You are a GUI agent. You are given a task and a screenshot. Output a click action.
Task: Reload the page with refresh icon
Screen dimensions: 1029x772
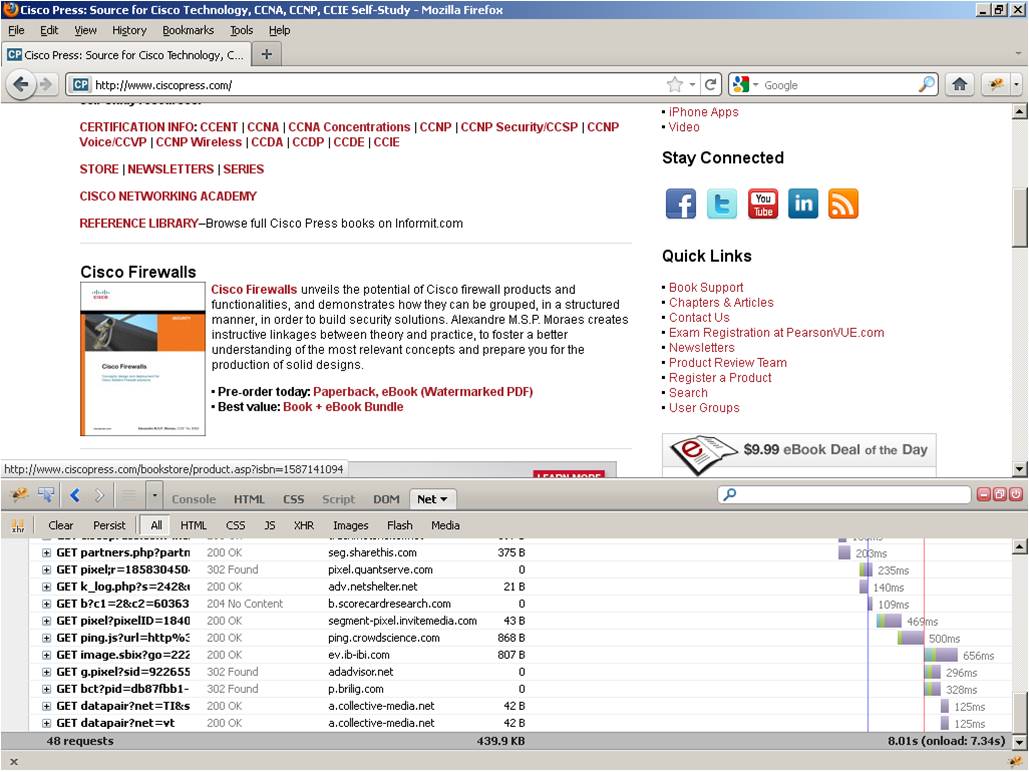[710, 85]
